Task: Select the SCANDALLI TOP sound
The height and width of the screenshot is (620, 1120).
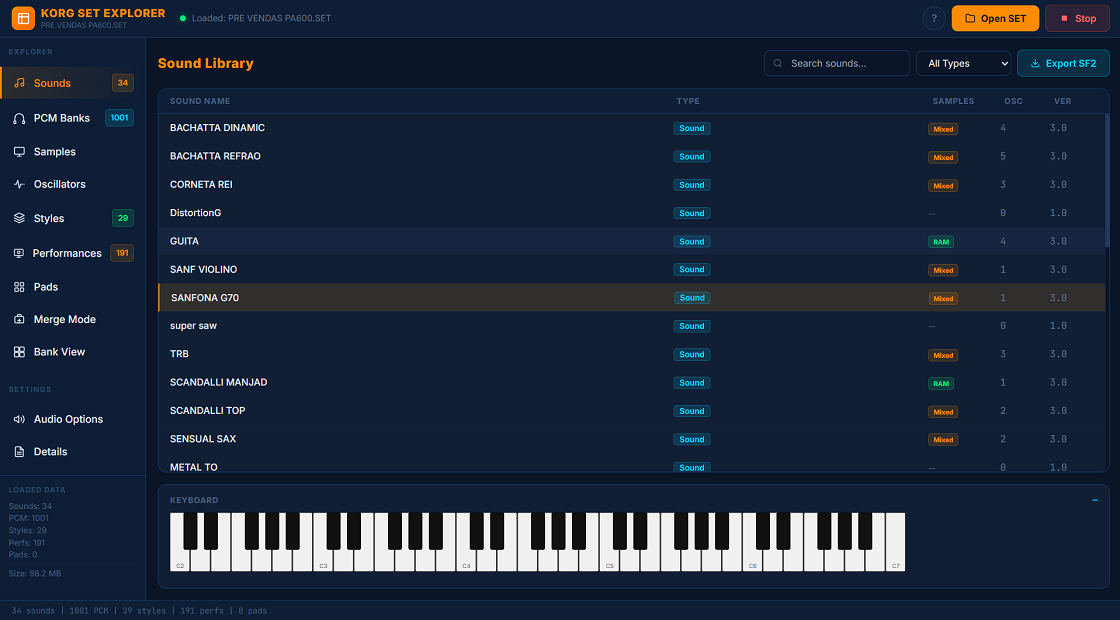Action: click(632, 411)
